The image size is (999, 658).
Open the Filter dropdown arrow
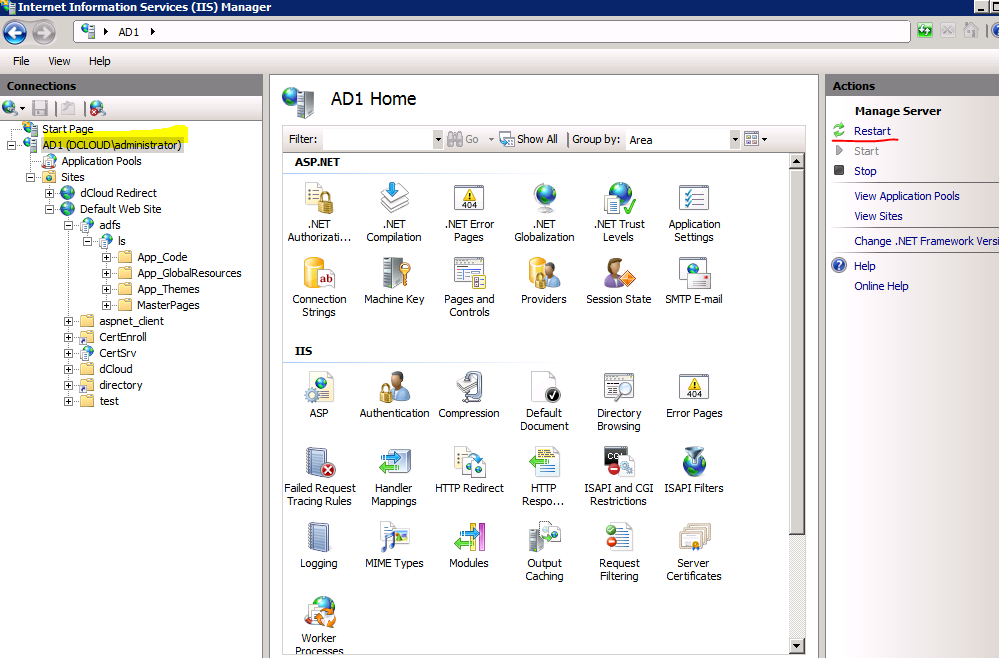(x=438, y=139)
